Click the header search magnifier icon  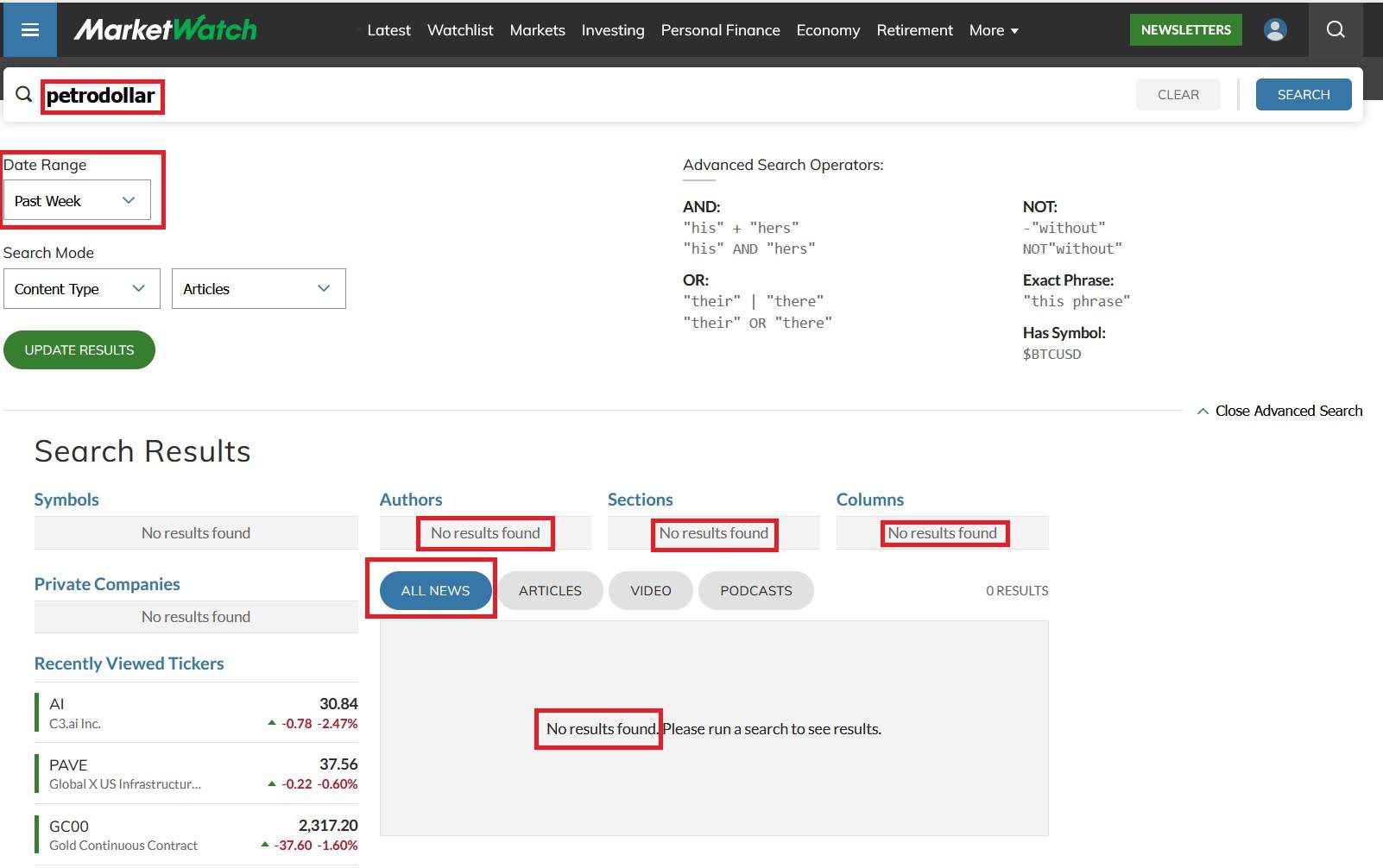[x=1335, y=30]
